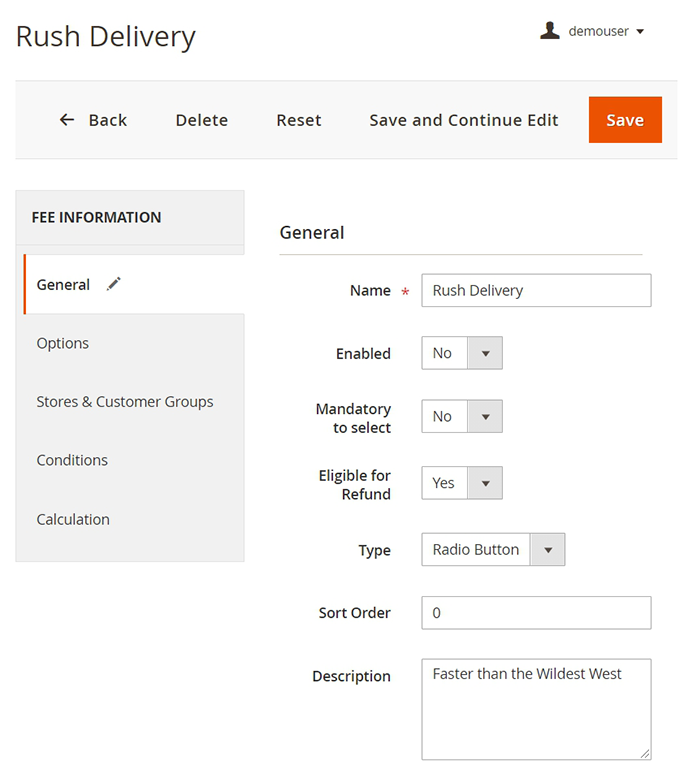
Task: Click the pencil edit icon beside General
Action: 113,285
